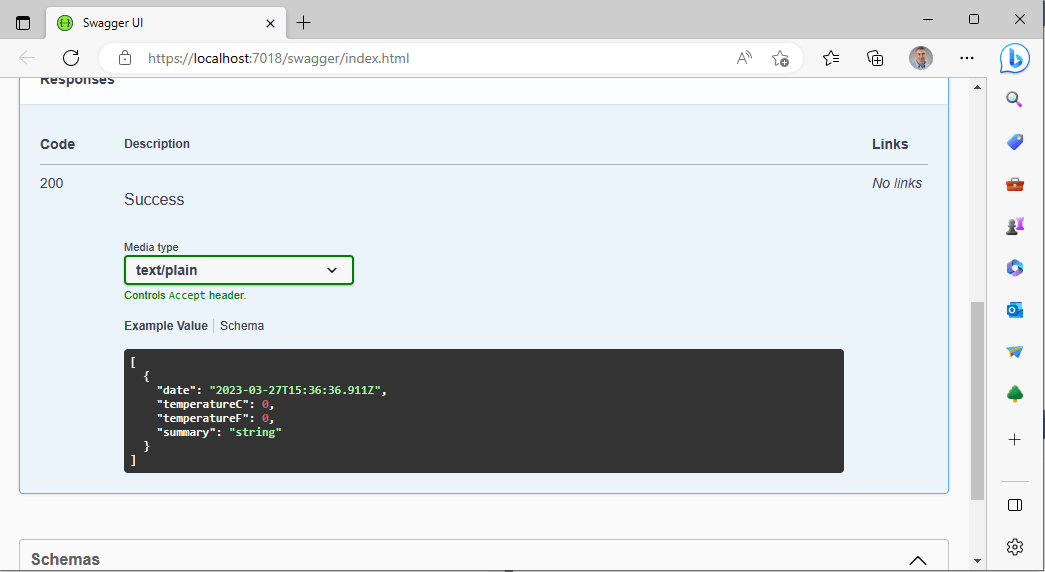Maximize the browser window

tap(974, 19)
